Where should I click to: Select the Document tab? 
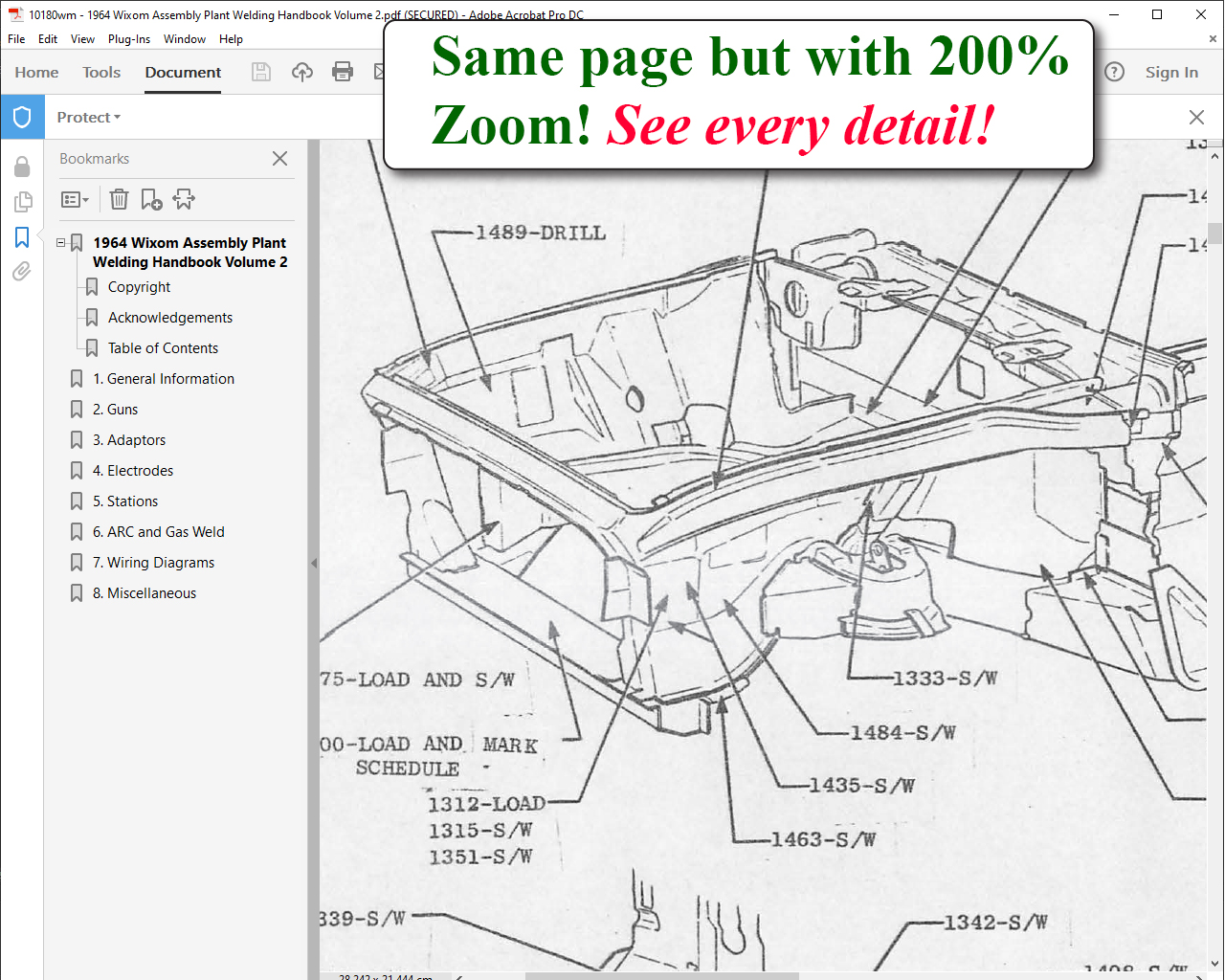coord(183,72)
